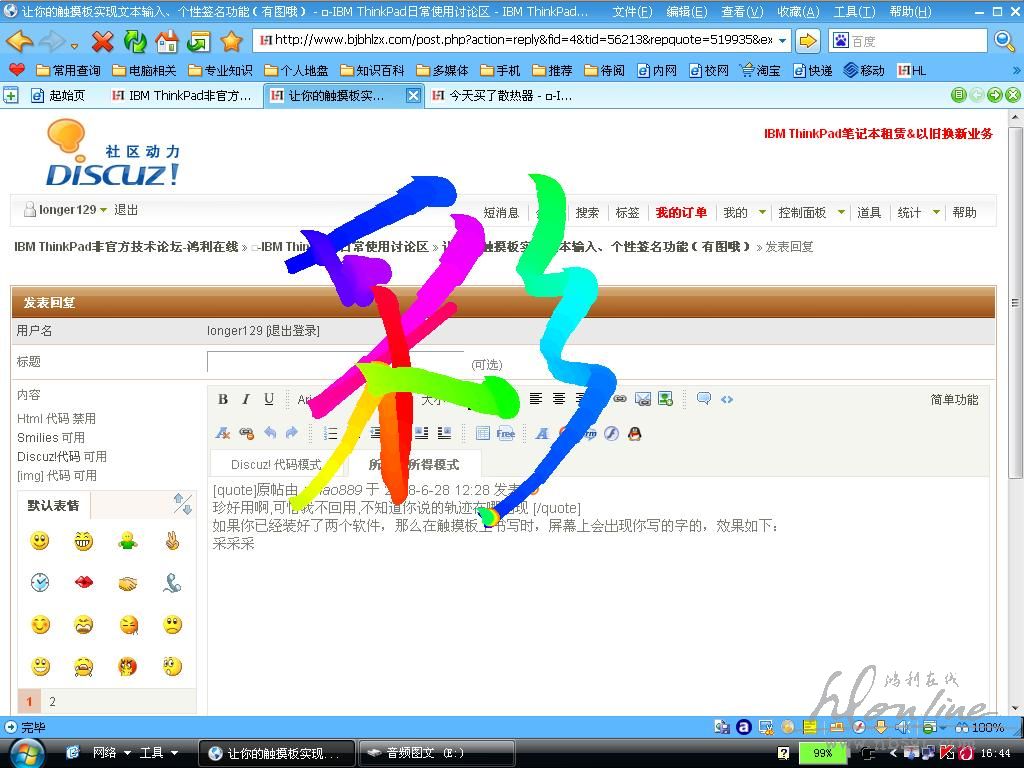Click the 退出 logout link

(x=126, y=210)
